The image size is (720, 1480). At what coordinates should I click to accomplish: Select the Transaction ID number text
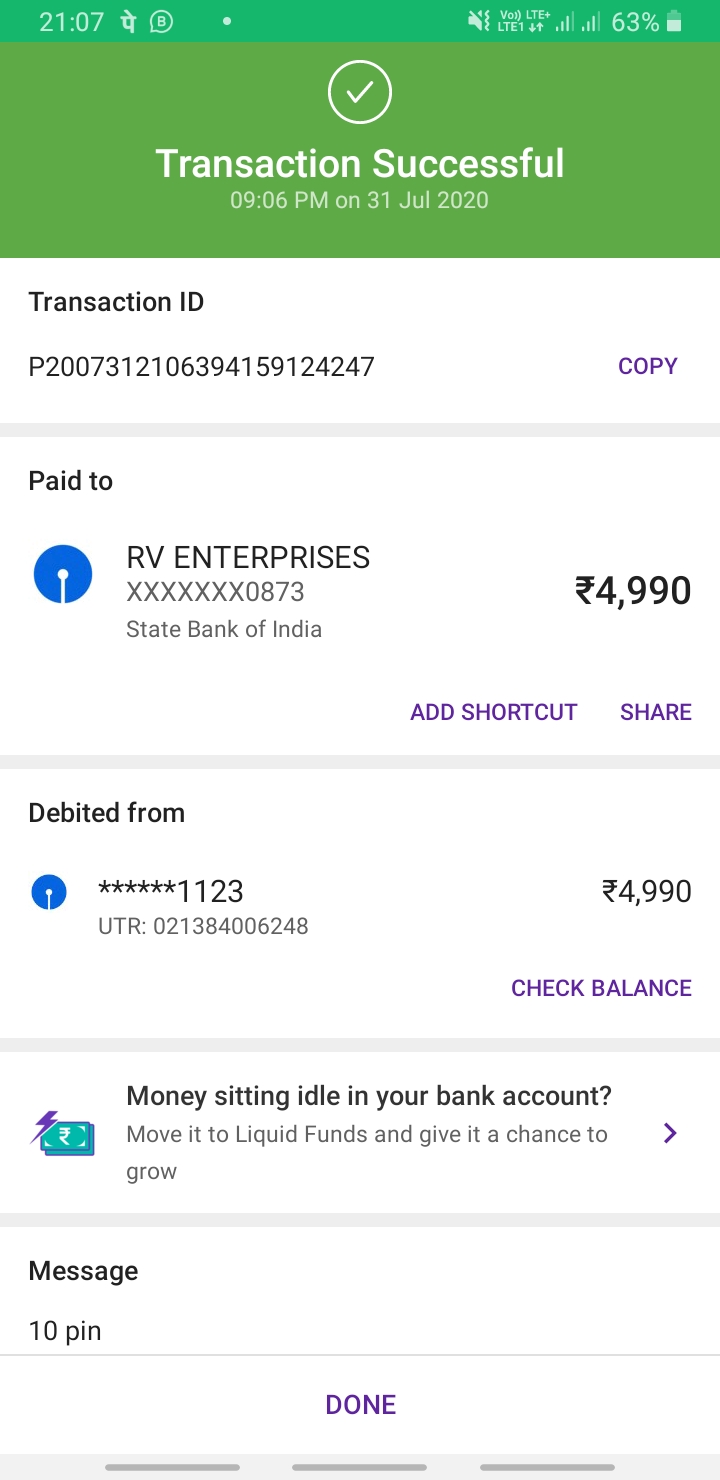[201, 367]
